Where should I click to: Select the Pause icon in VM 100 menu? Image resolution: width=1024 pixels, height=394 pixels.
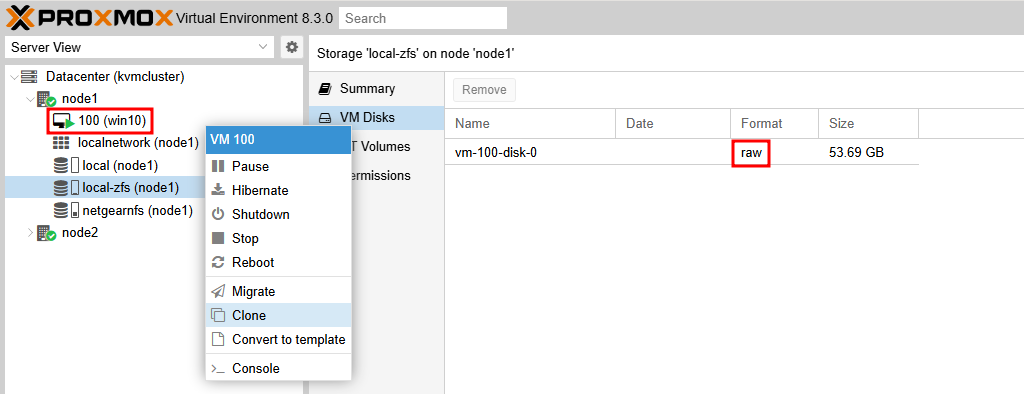[x=218, y=167]
